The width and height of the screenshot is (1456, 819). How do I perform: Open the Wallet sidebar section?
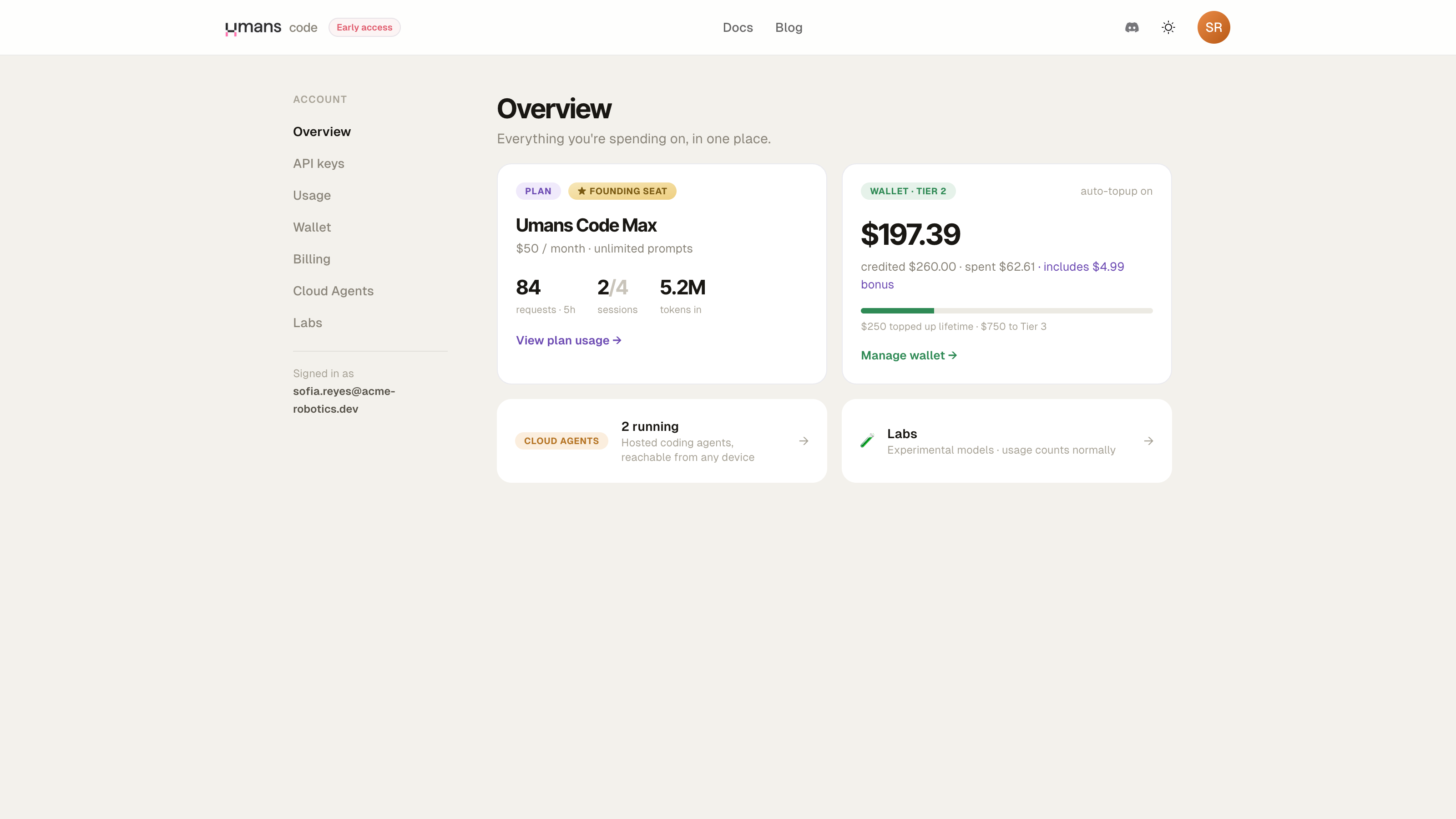point(311,227)
